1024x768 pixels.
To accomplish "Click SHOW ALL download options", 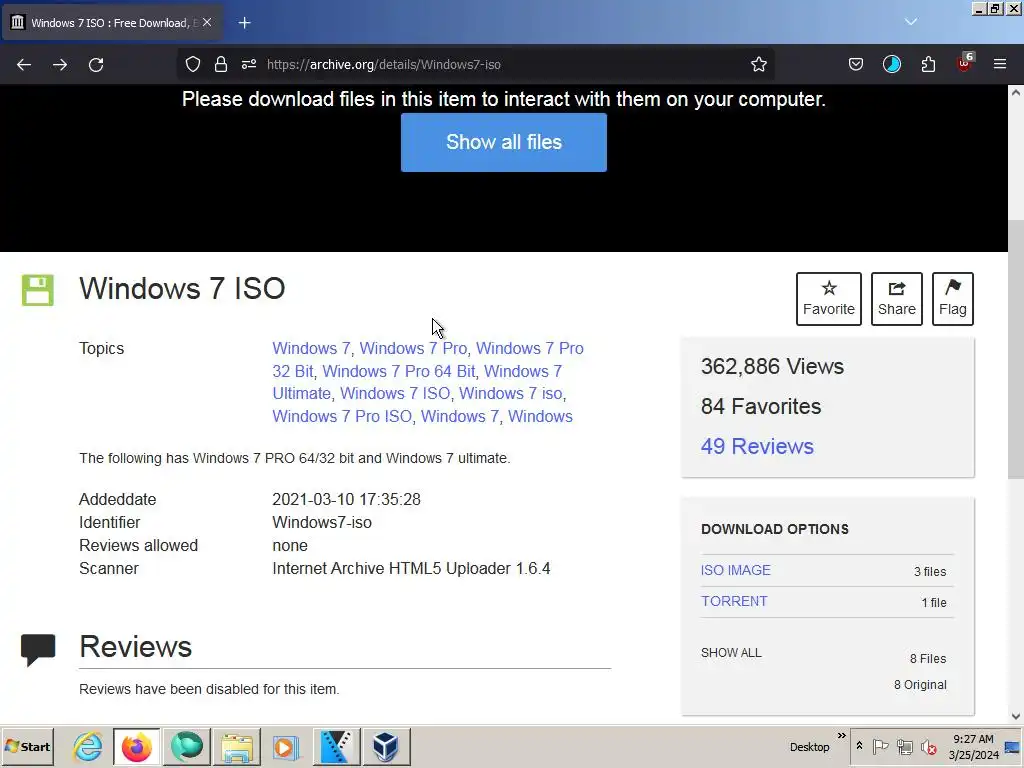I will (x=731, y=652).
